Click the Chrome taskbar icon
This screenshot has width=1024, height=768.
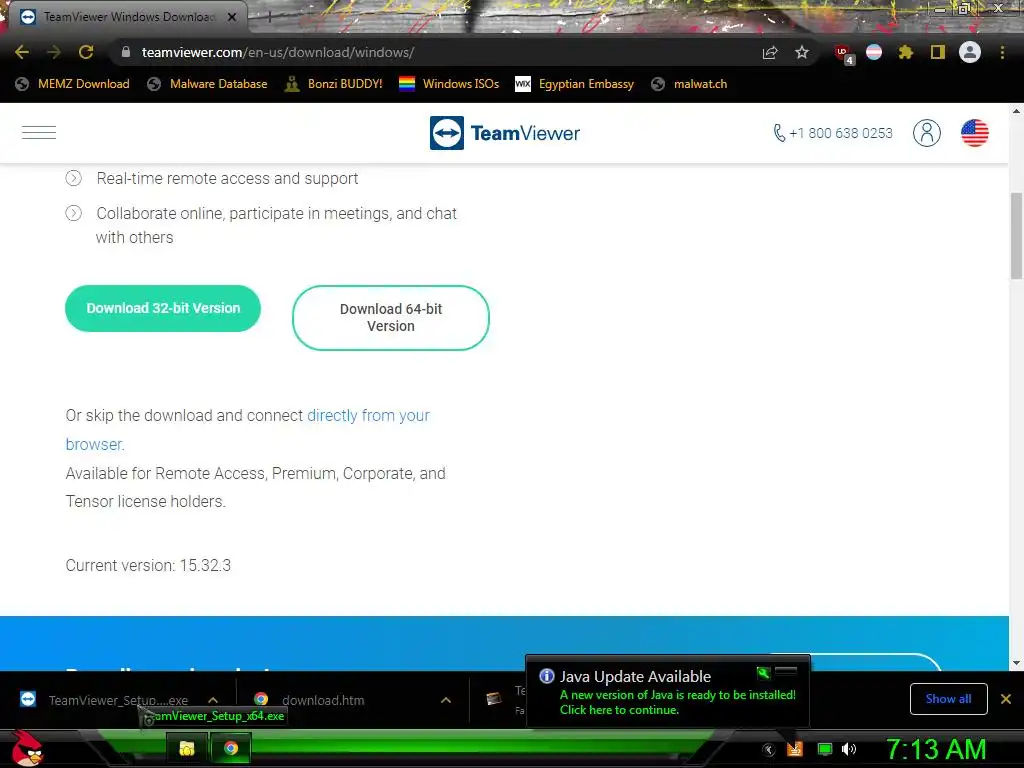point(231,748)
